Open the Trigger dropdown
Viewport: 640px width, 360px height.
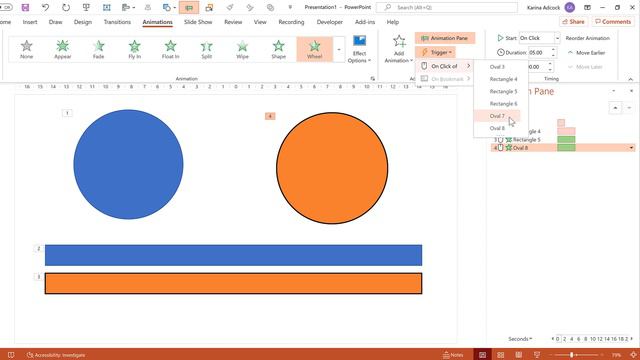point(436,52)
